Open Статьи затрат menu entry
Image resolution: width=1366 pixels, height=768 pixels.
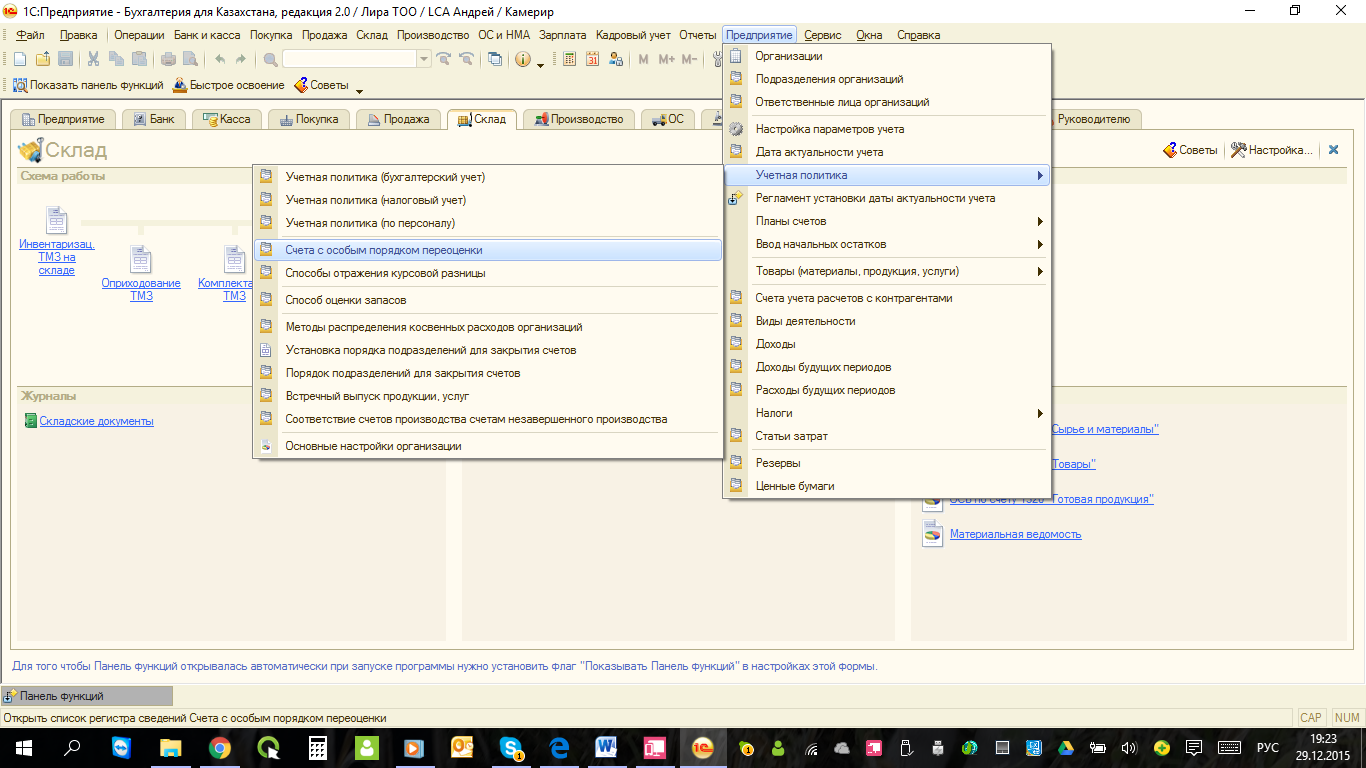click(x=887, y=436)
